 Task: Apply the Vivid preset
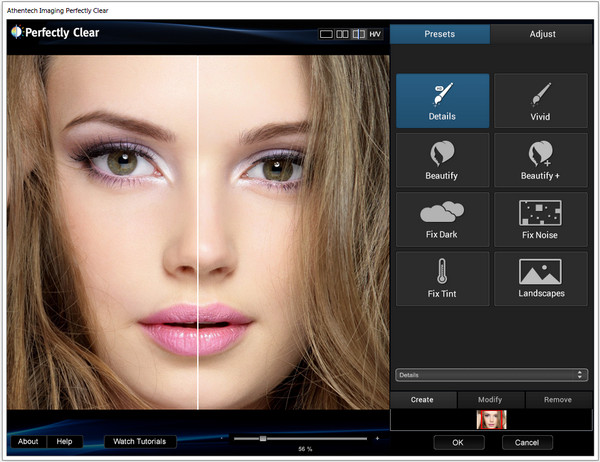point(541,100)
